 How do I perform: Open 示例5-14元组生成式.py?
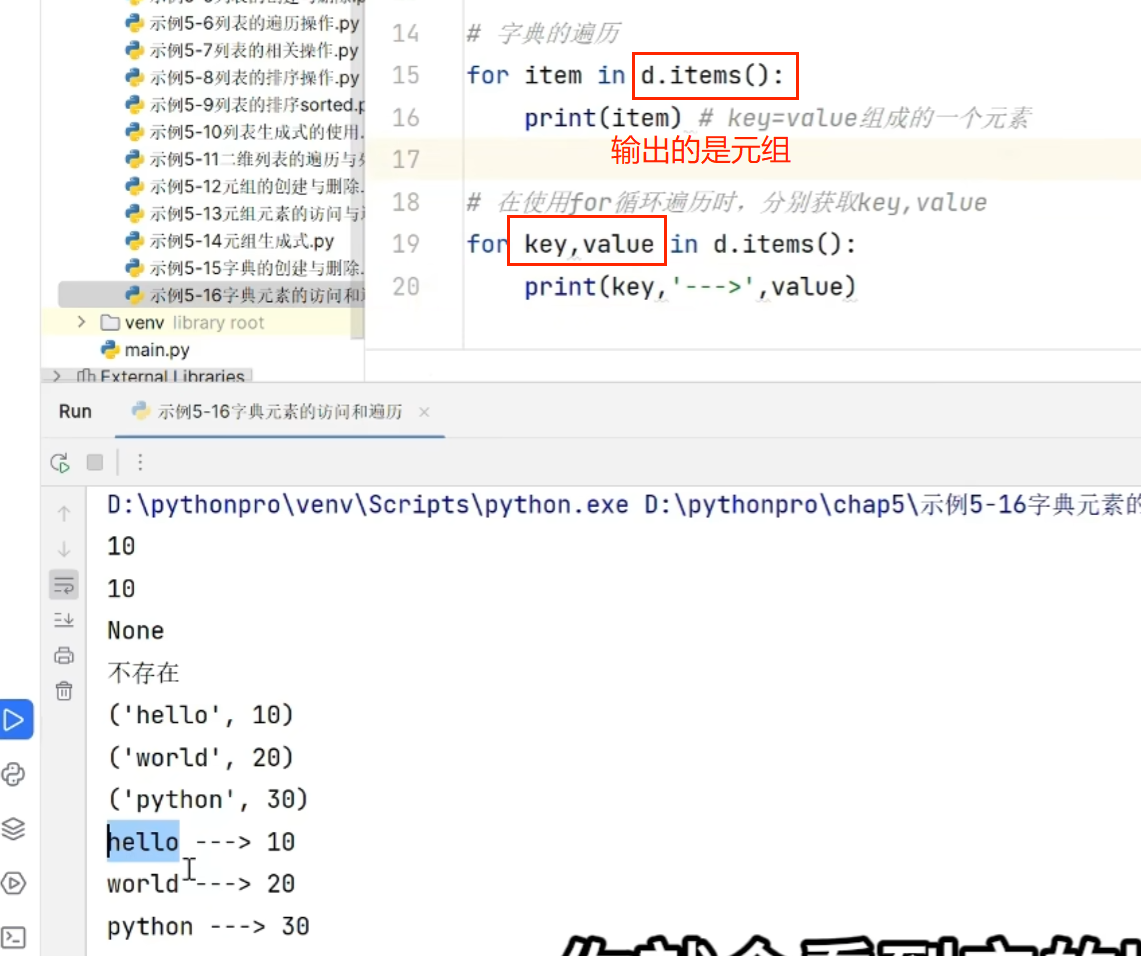click(x=230, y=241)
